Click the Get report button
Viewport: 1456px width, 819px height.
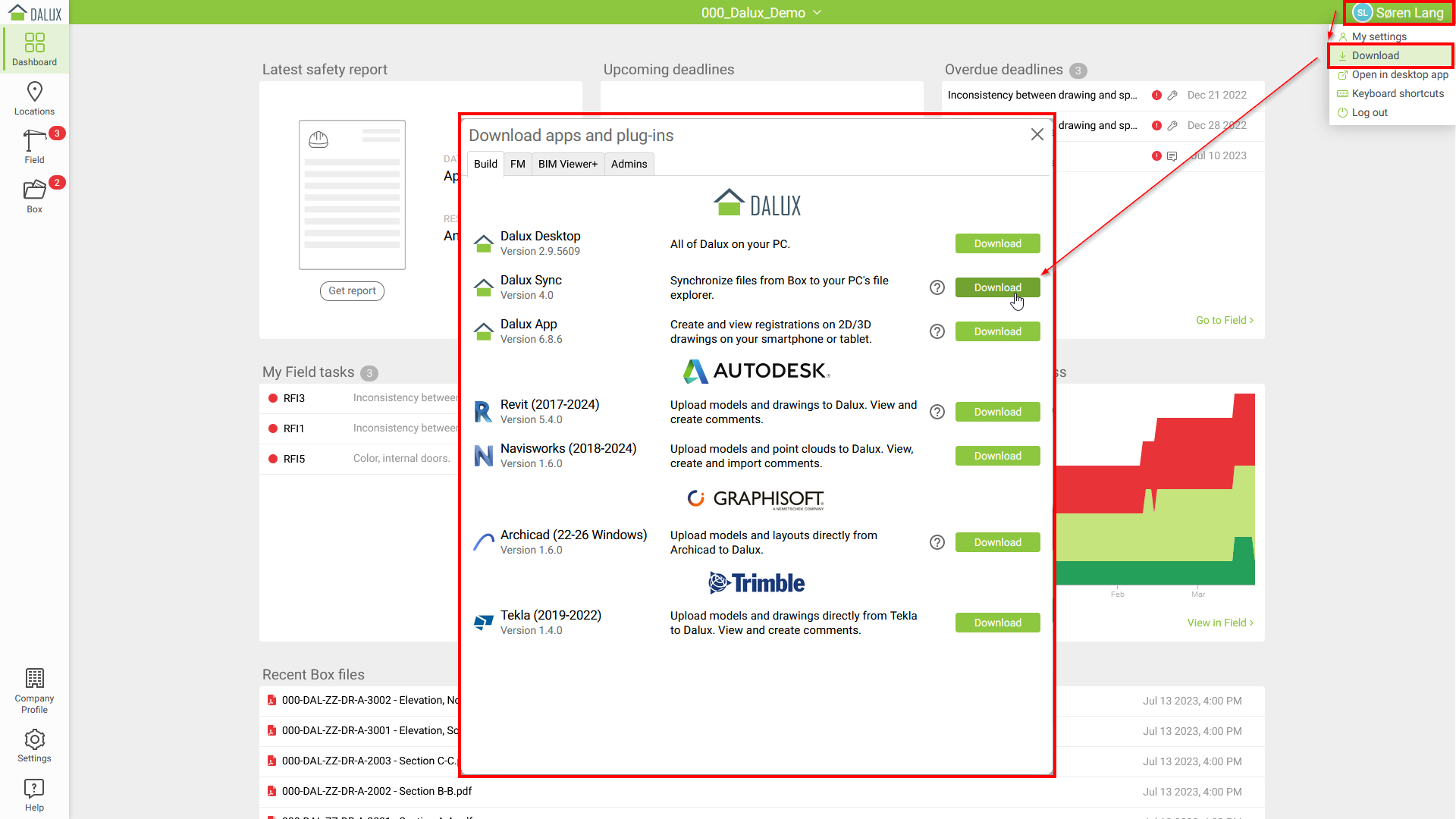point(352,290)
